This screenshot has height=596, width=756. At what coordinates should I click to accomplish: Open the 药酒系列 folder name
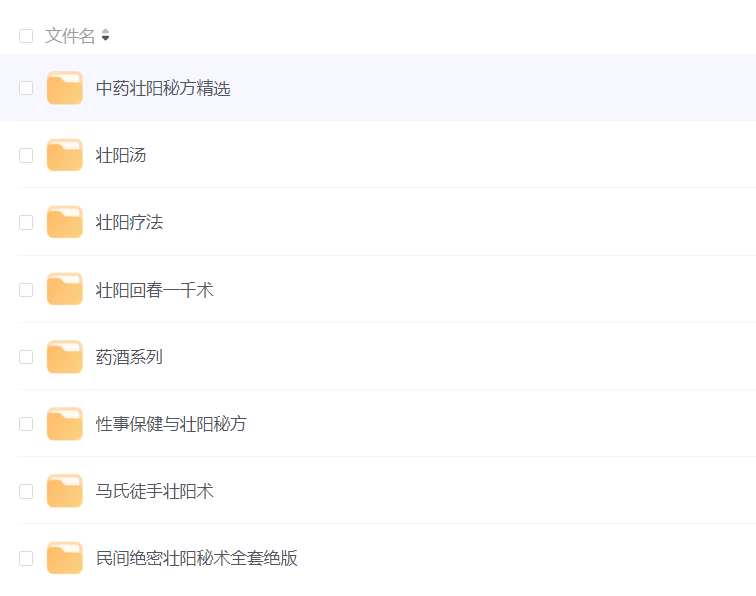click(129, 356)
